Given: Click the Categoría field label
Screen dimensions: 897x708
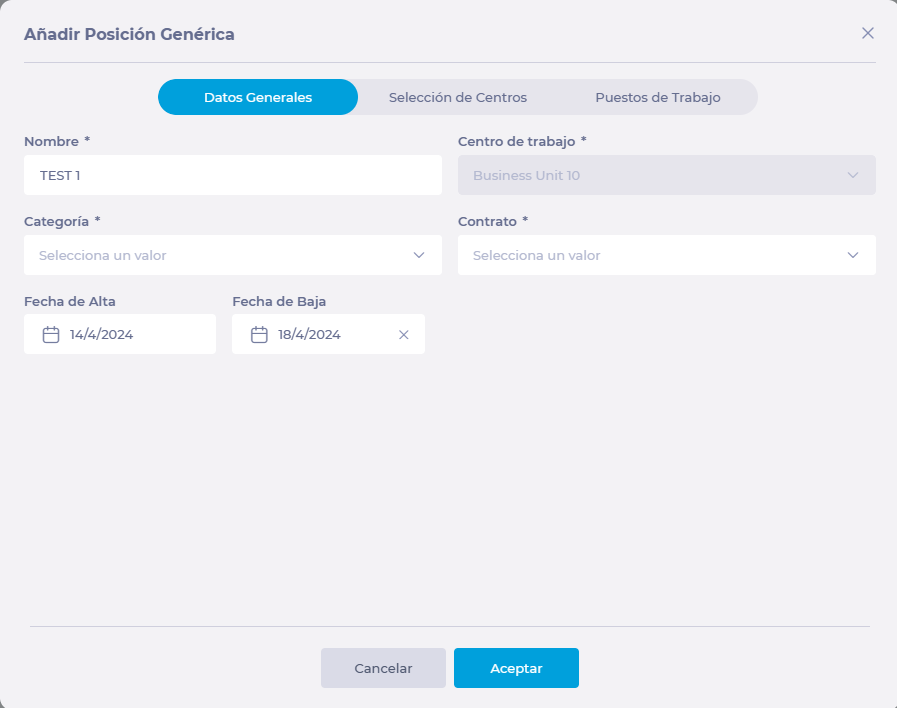Looking at the screenshot, I should pos(56,221).
